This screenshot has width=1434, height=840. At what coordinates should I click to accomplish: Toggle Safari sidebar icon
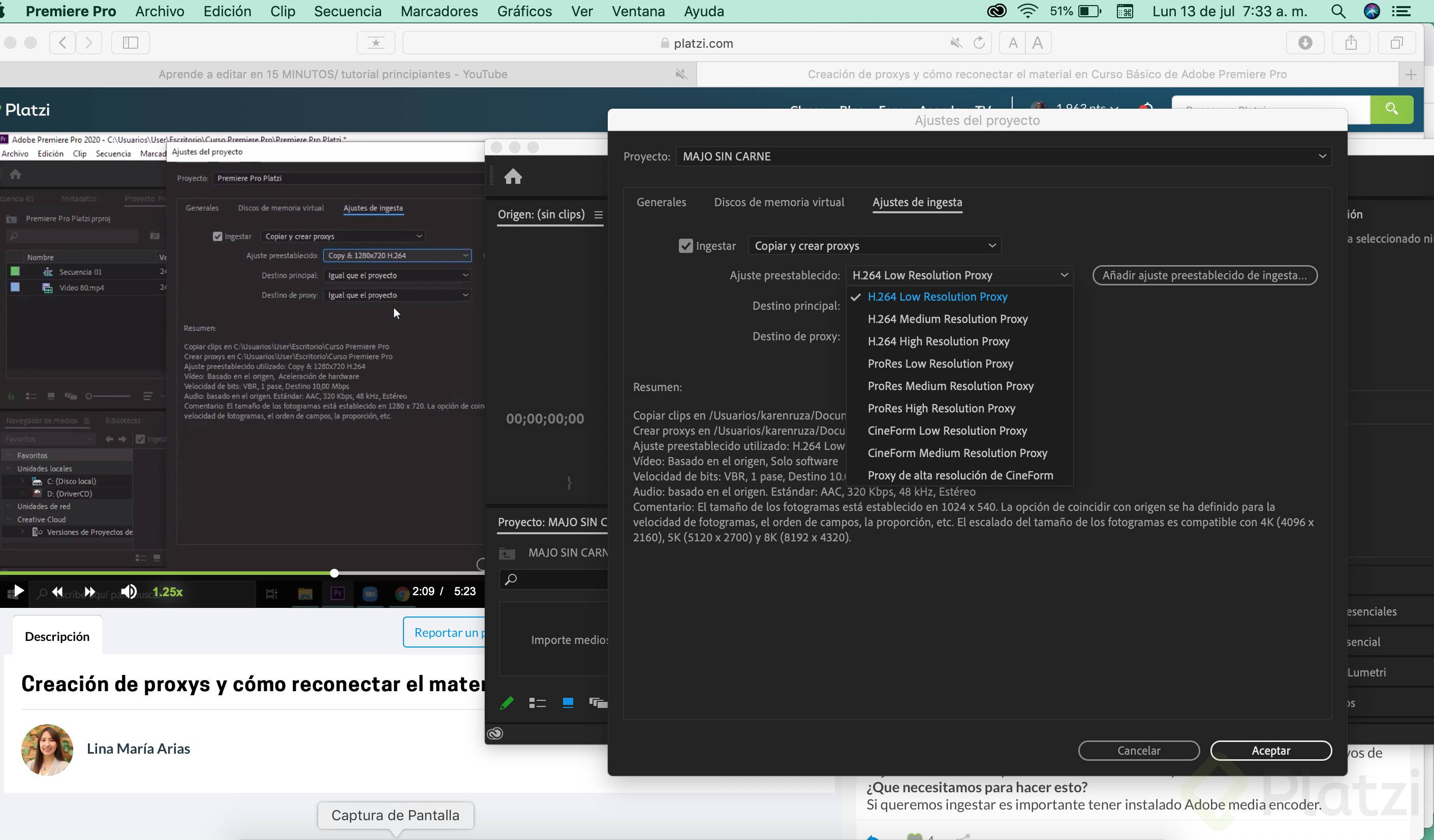point(130,43)
